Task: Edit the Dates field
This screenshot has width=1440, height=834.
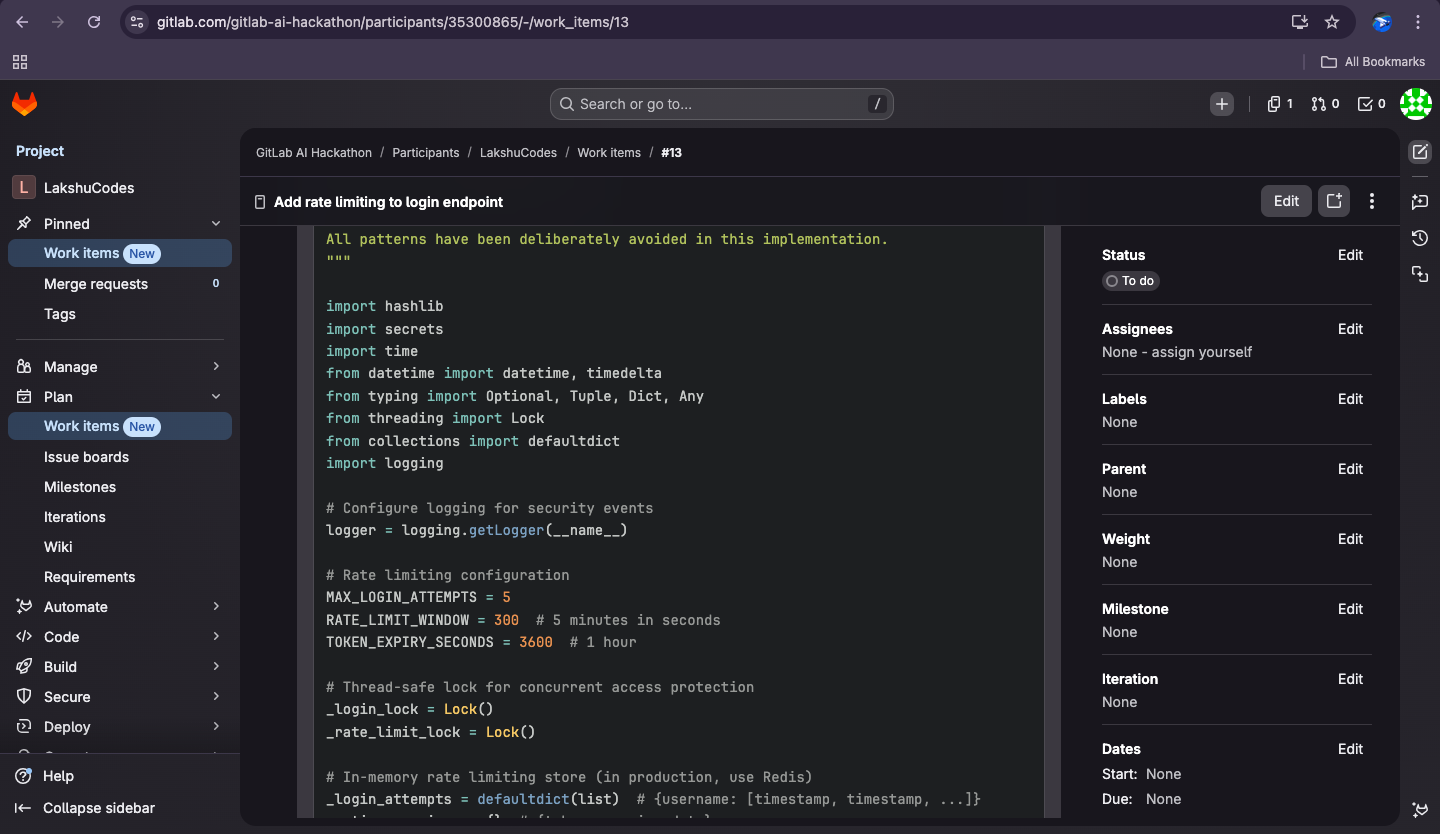Action: (1350, 749)
